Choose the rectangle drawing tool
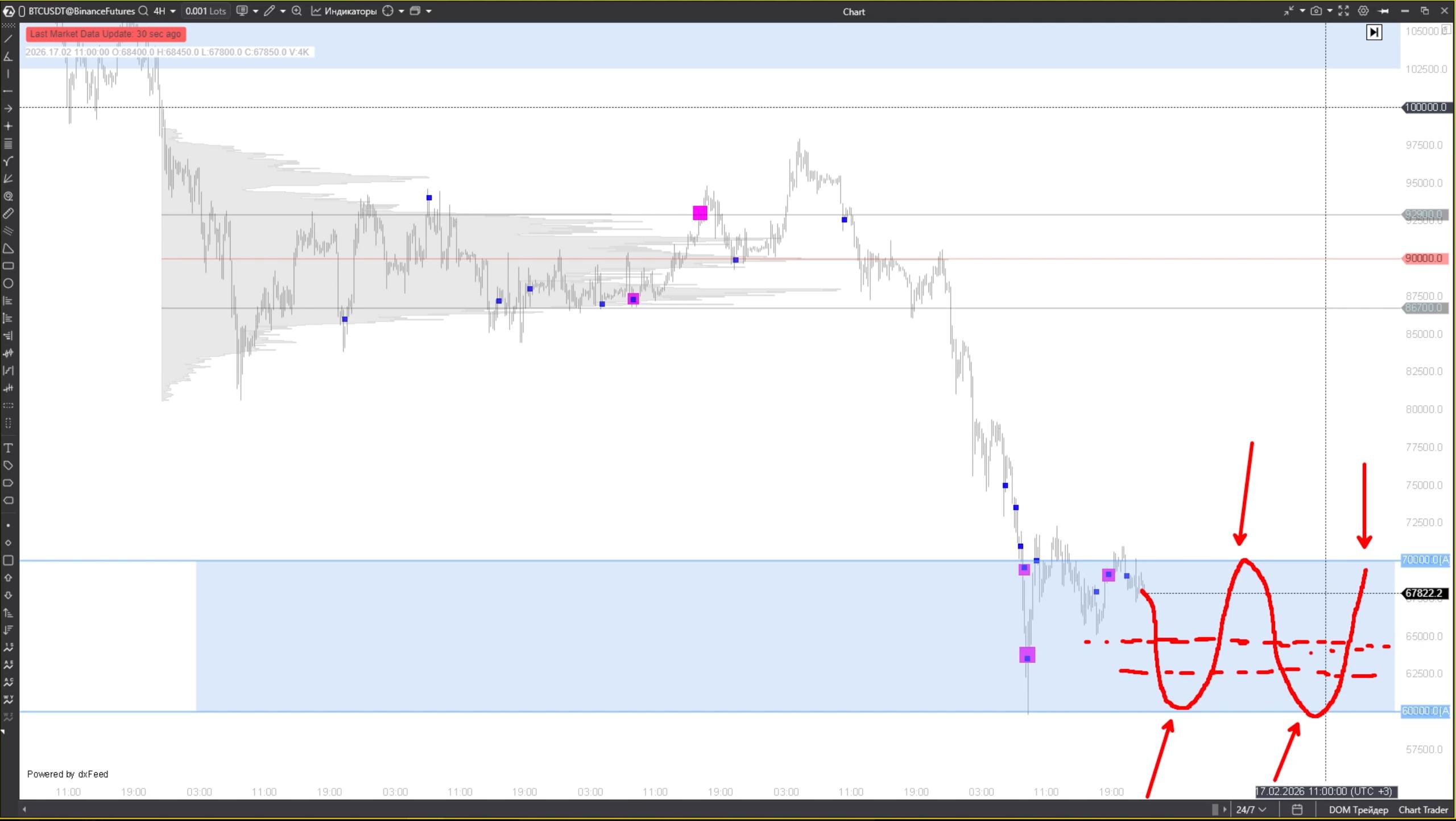The height and width of the screenshot is (821, 1456). (x=8, y=266)
